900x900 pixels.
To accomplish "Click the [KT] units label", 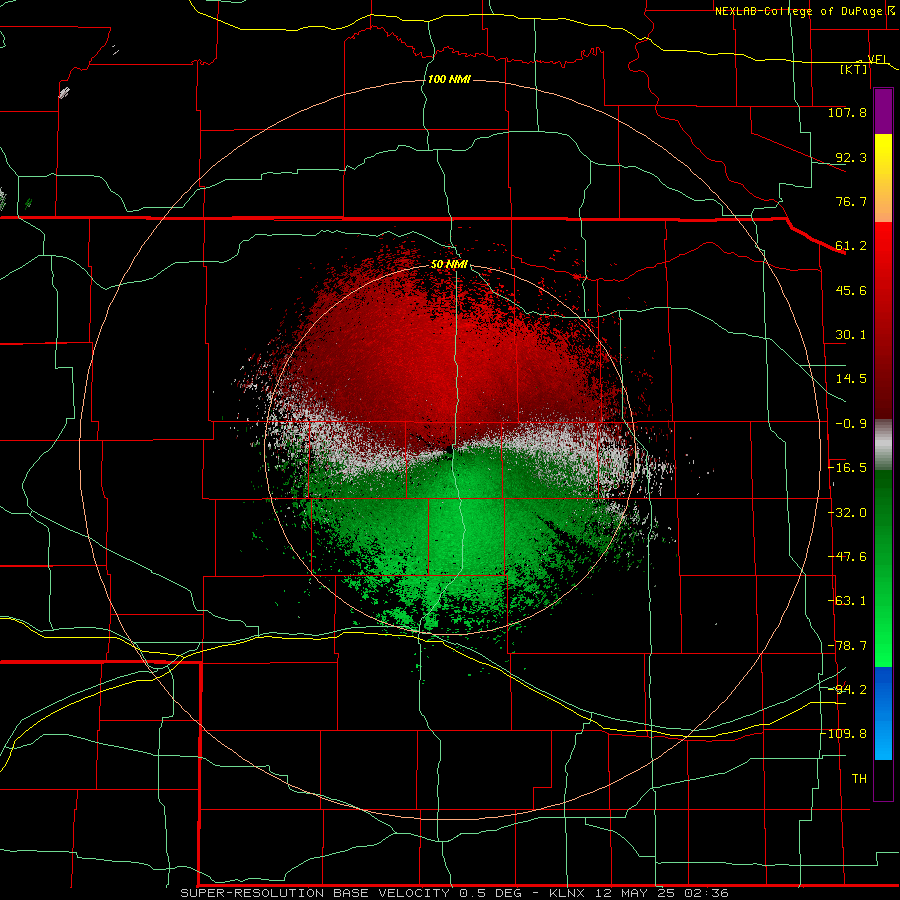I will [854, 69].
